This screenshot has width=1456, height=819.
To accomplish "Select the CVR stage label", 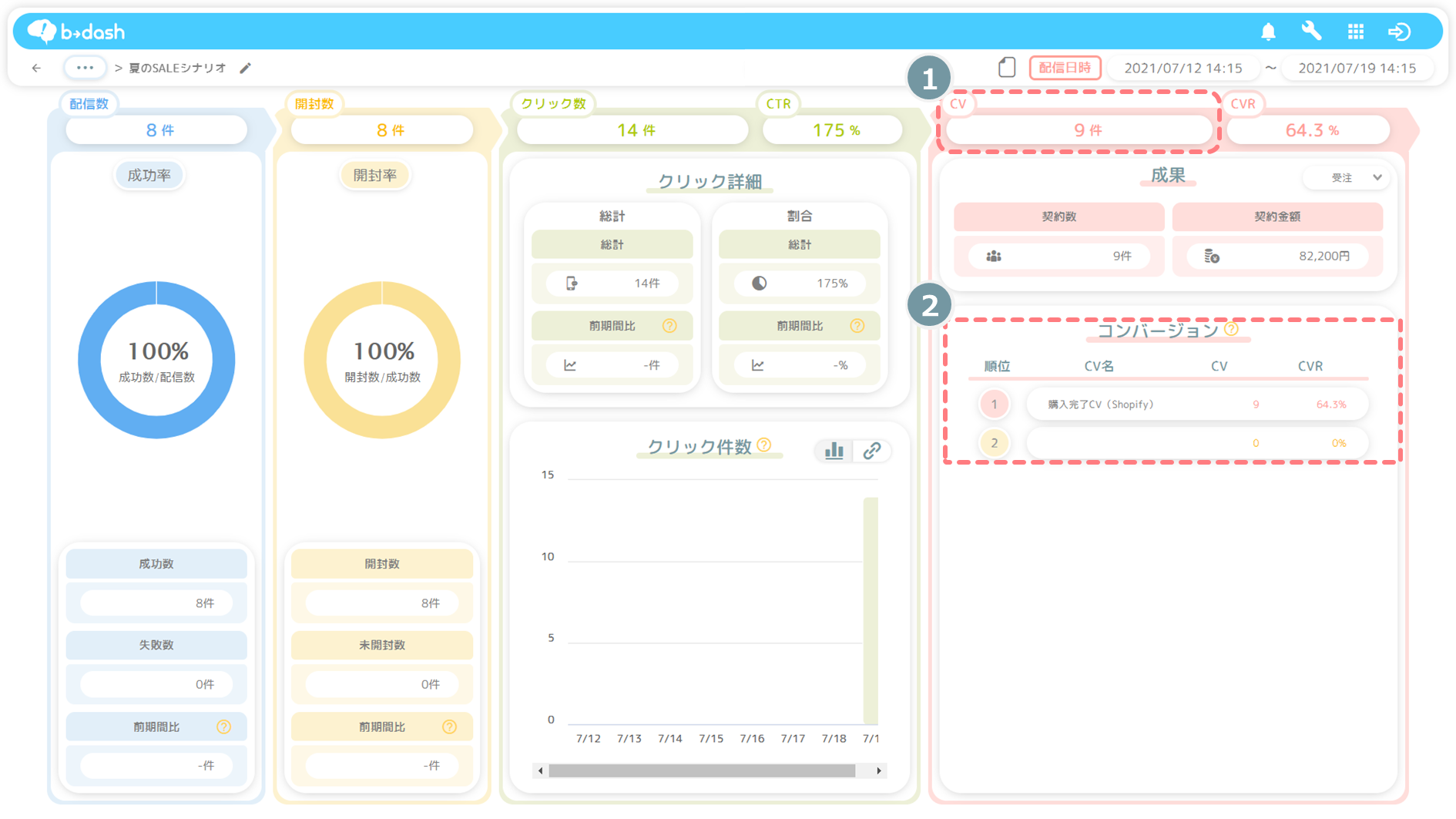I will click(1243, 104).
